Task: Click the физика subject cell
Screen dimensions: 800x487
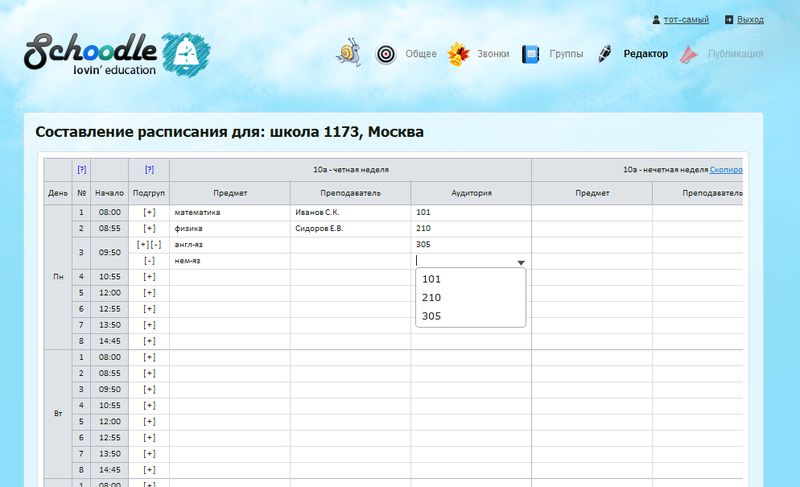Action: click(230, 228)
